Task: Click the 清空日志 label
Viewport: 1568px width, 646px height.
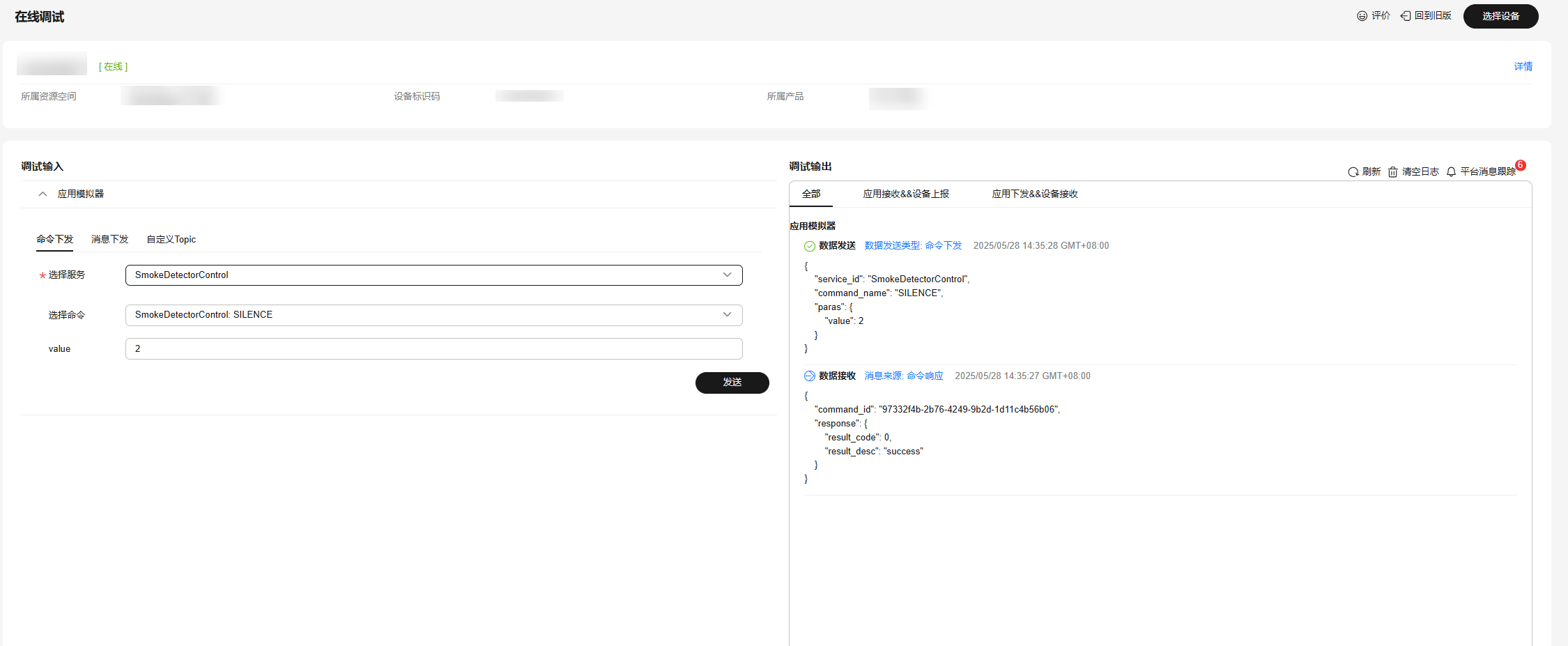Action: click(x=1420, y=171)
